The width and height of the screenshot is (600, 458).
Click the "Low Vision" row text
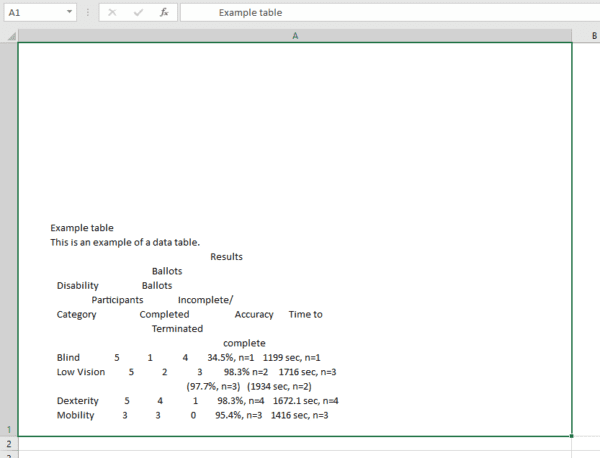tap(81, 372)
